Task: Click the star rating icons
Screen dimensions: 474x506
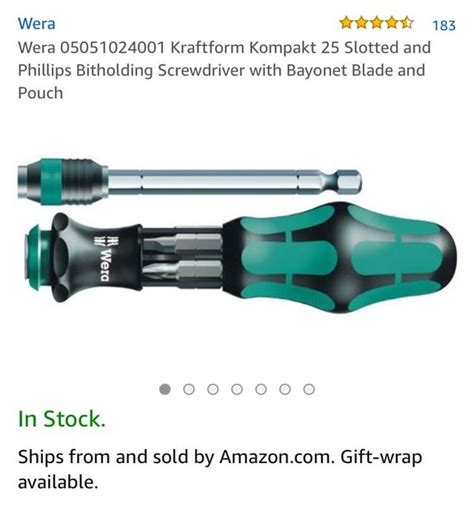Action: 376,23
